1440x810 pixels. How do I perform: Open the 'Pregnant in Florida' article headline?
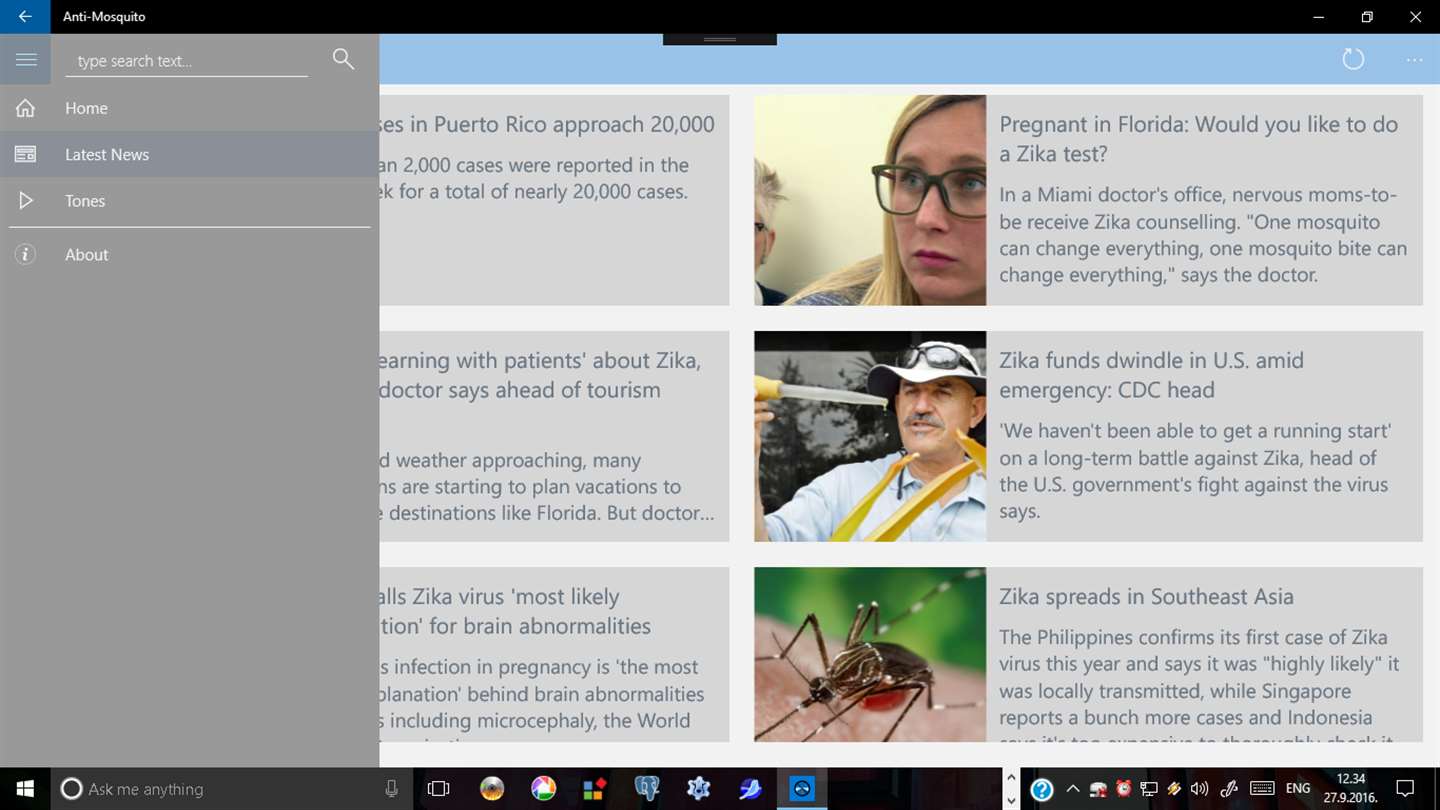click(1198, 139)
